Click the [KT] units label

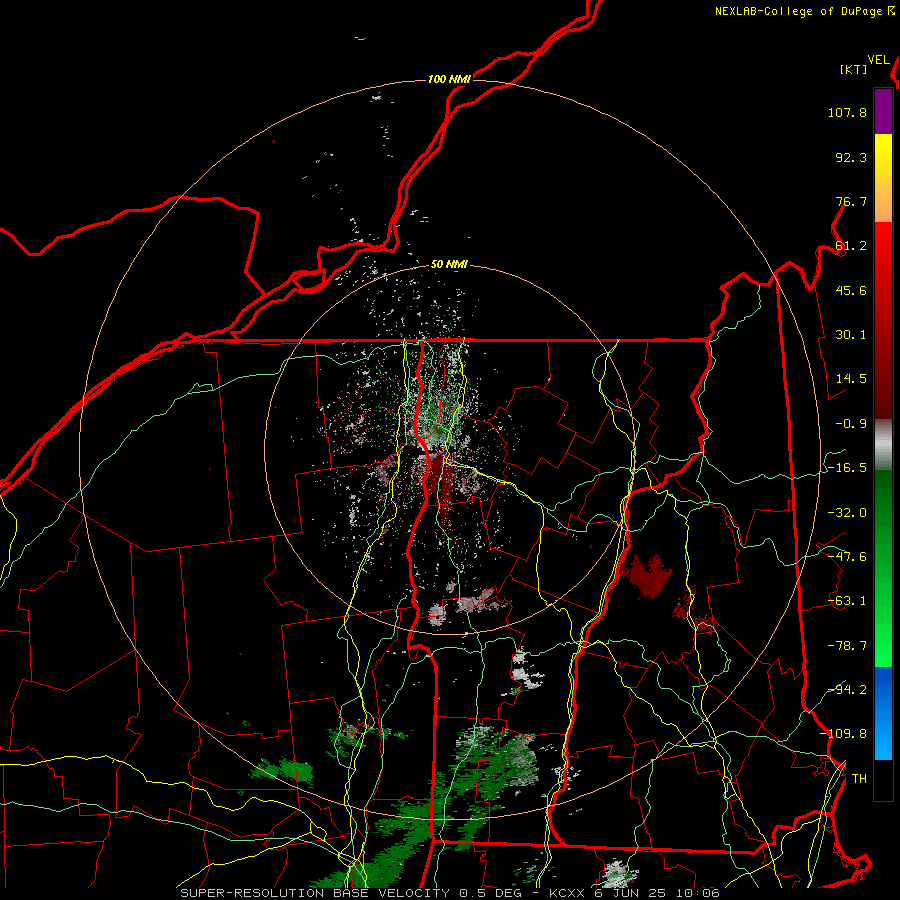(854, 69)
